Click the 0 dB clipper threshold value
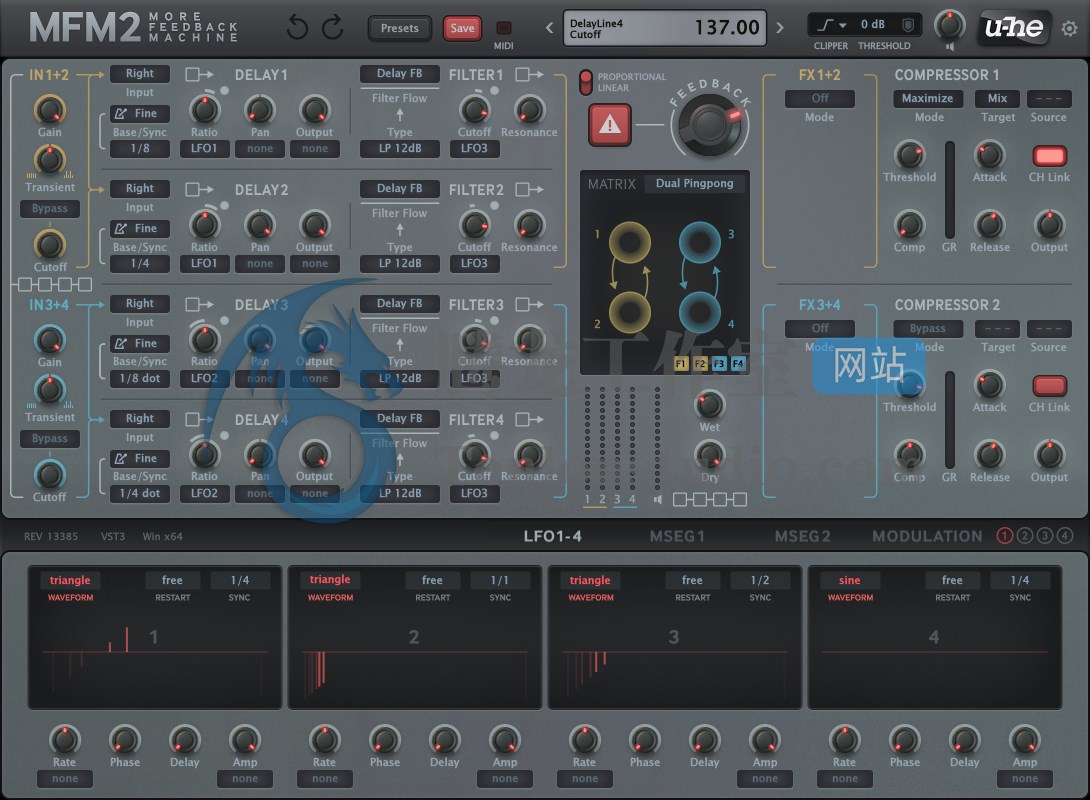The image size is (1090, 800). pyautogui.click(x=873, y=25)
